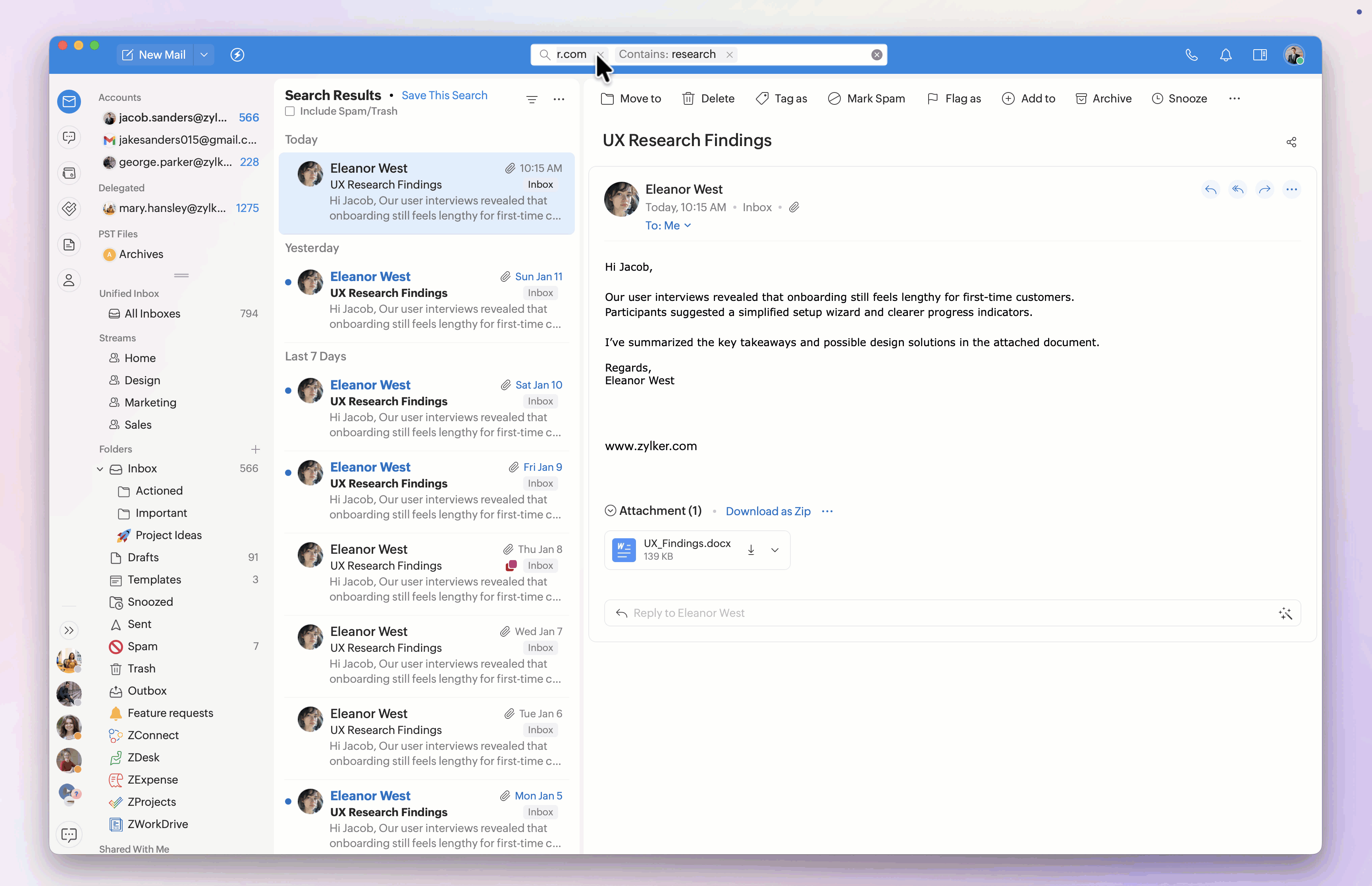Screen dimensions: 1372x886
Task: Click the phone call icon
Action: click(1191, 55)
